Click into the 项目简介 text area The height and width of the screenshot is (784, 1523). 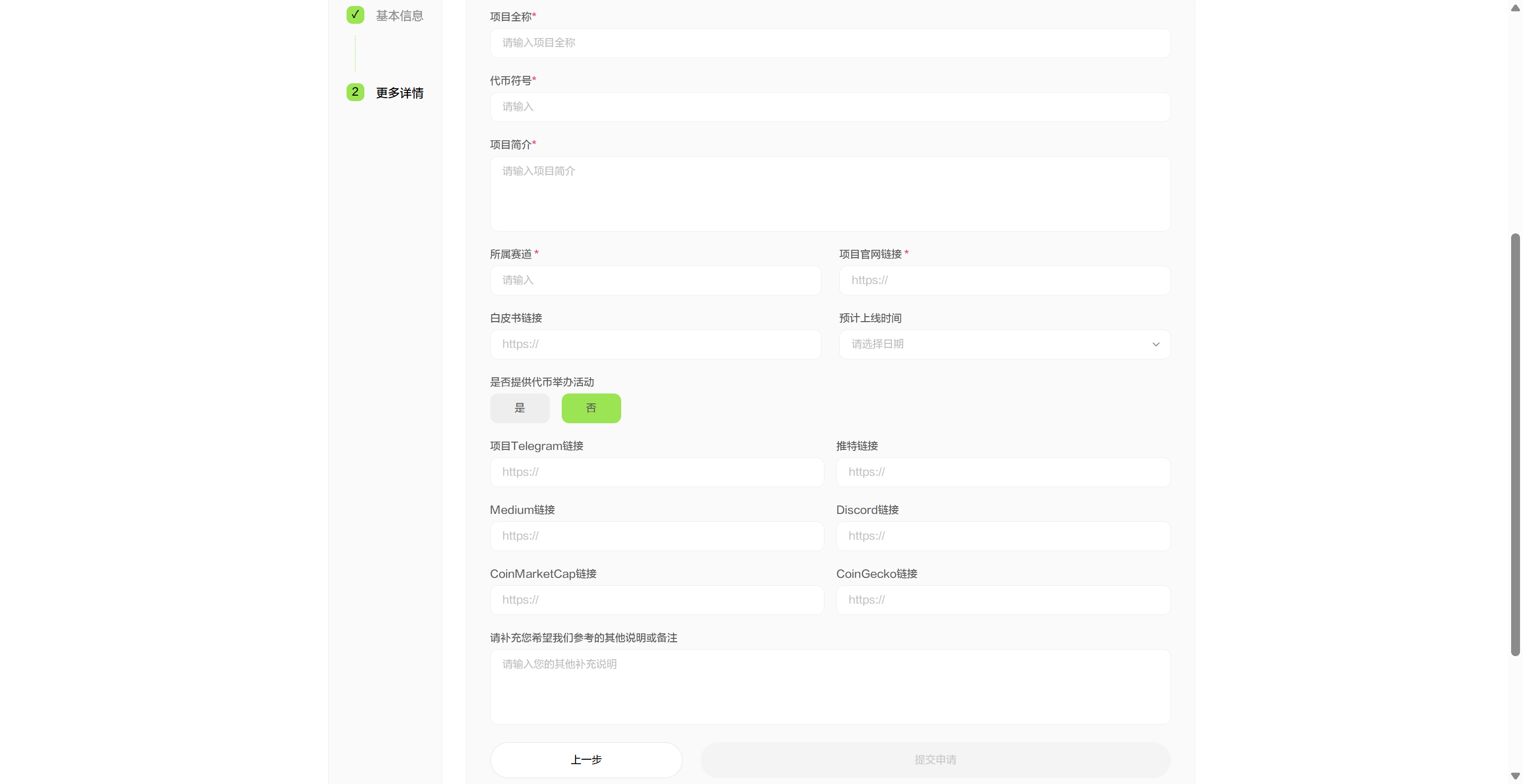coord(830,194)
